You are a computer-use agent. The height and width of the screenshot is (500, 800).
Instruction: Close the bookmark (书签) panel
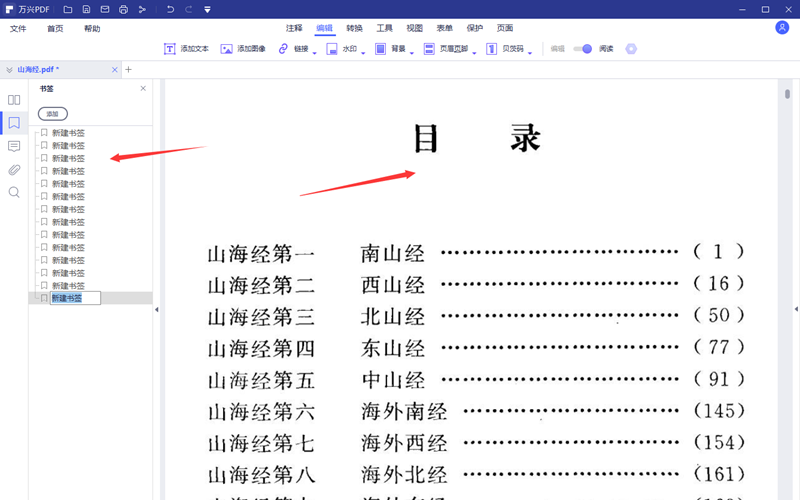point(143,89)
